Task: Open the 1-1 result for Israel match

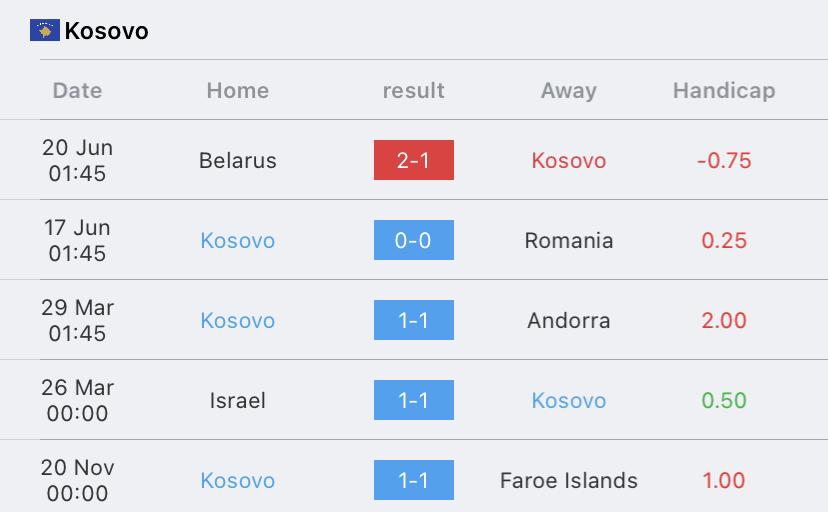Action: [413, 400]
